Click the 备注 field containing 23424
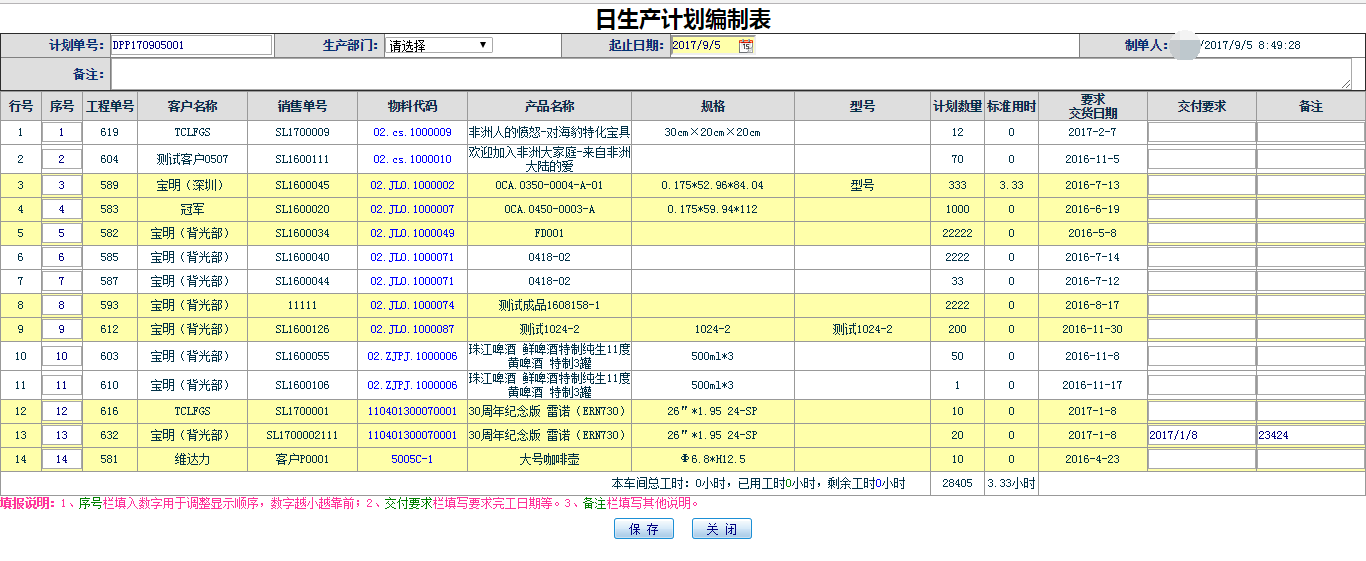Screen dimensions: 1366x561 point(1310,435)
